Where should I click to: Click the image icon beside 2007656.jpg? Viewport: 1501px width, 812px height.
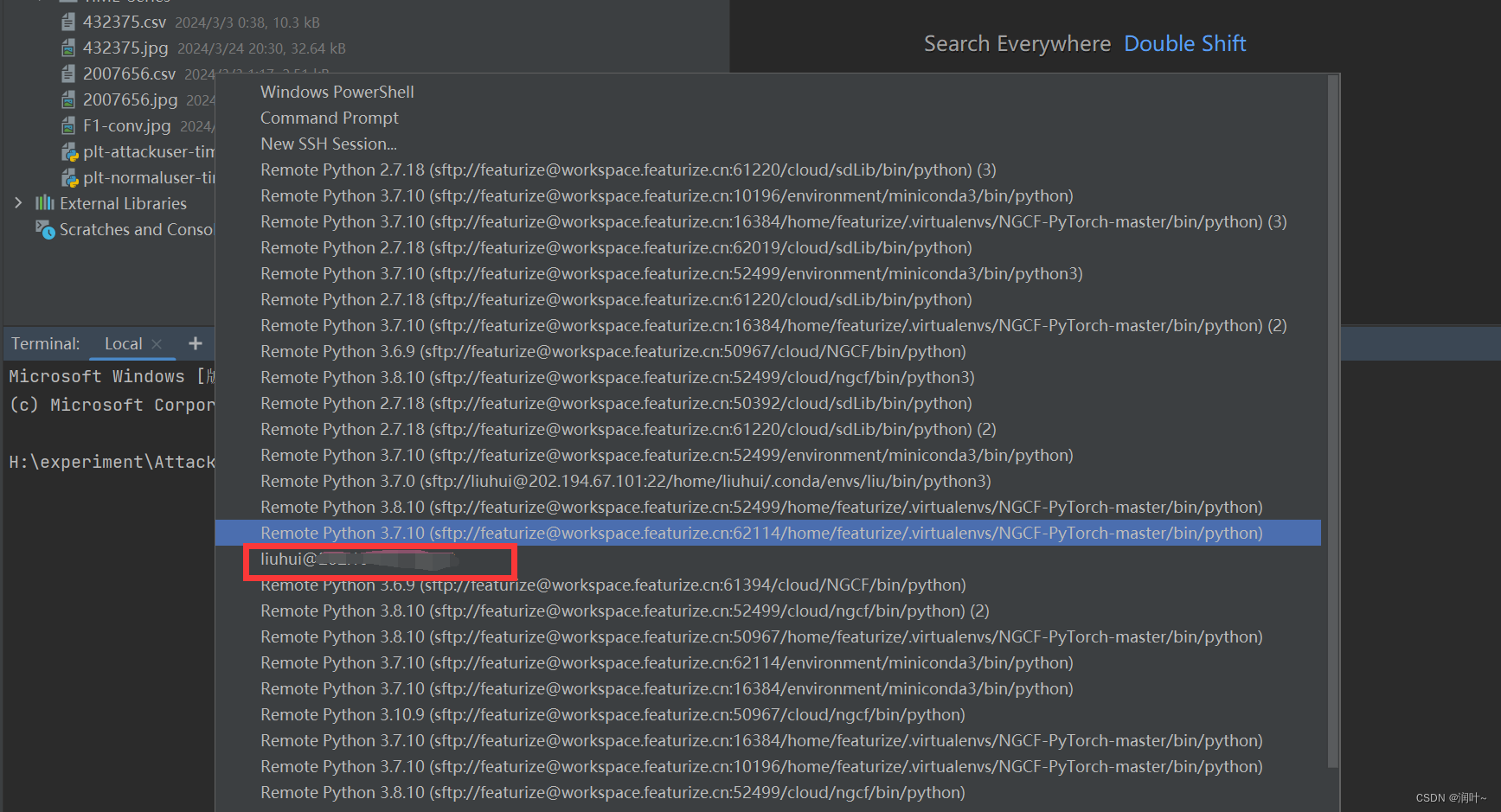pyautogui.click(x=67, y=99)
